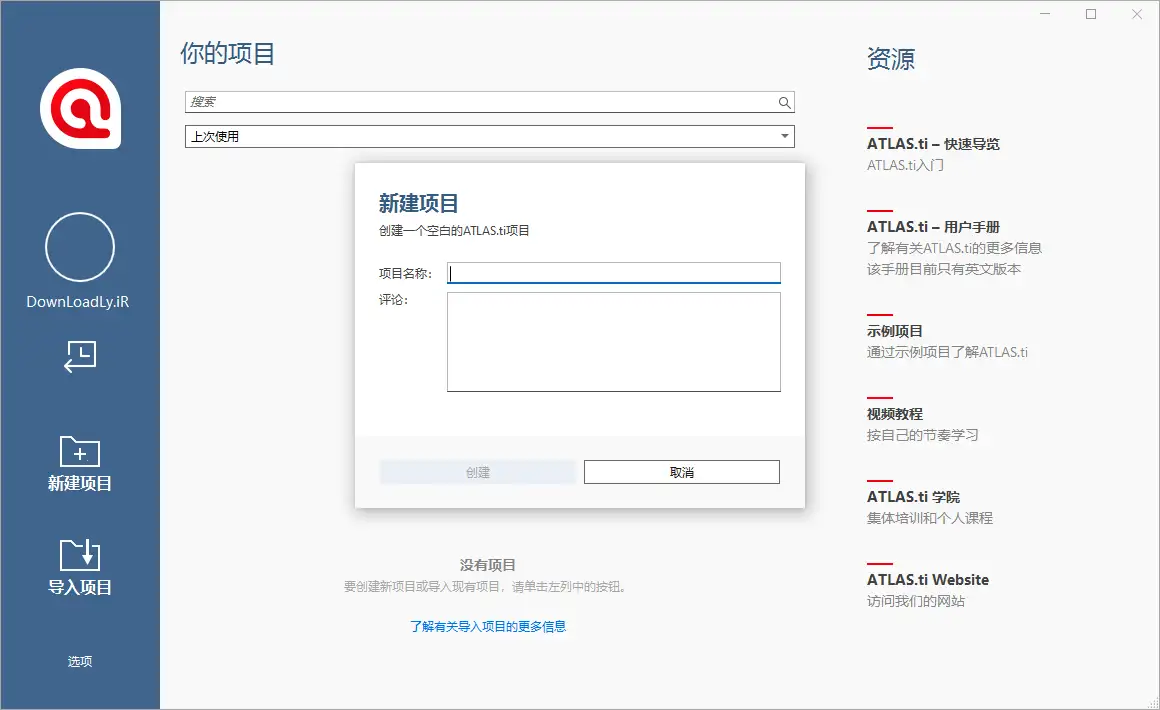This screenshot has width=1160, height=710.
Task: Open ATLAS.ti – 用户手册 resource
Action: pyautogui.click(x=933, y=227)
